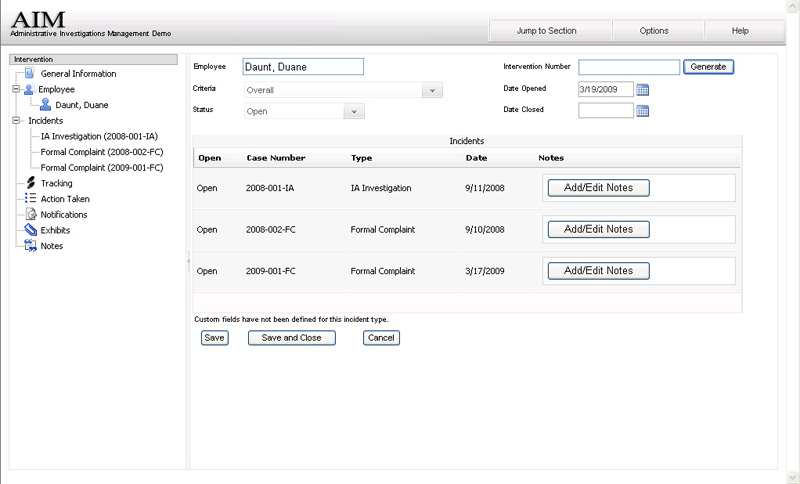800x484 pixels.
Task: Click the Tracking icon in sidebar
Action: point(31,183)
